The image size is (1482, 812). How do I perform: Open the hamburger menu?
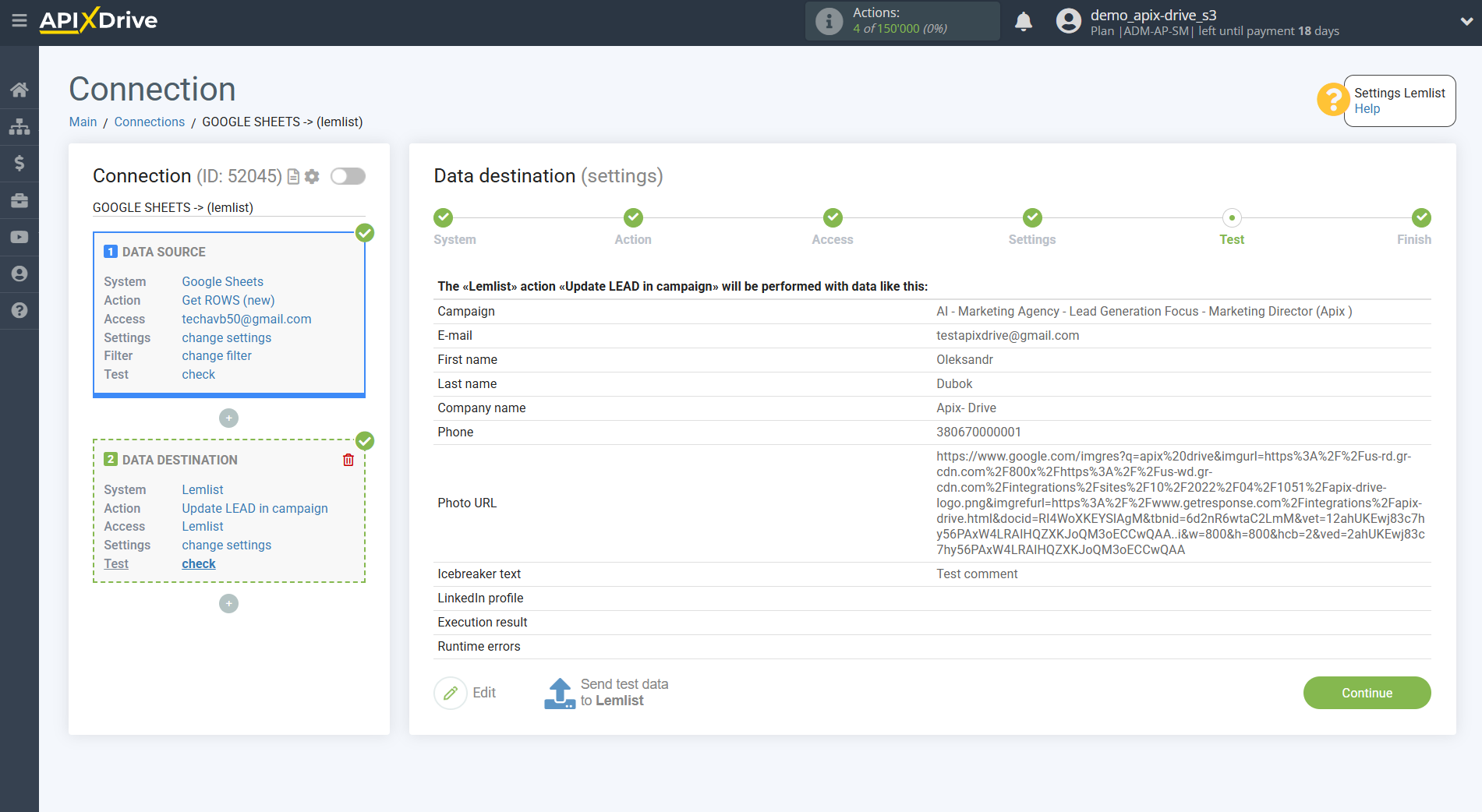click(x=19, y=21)
